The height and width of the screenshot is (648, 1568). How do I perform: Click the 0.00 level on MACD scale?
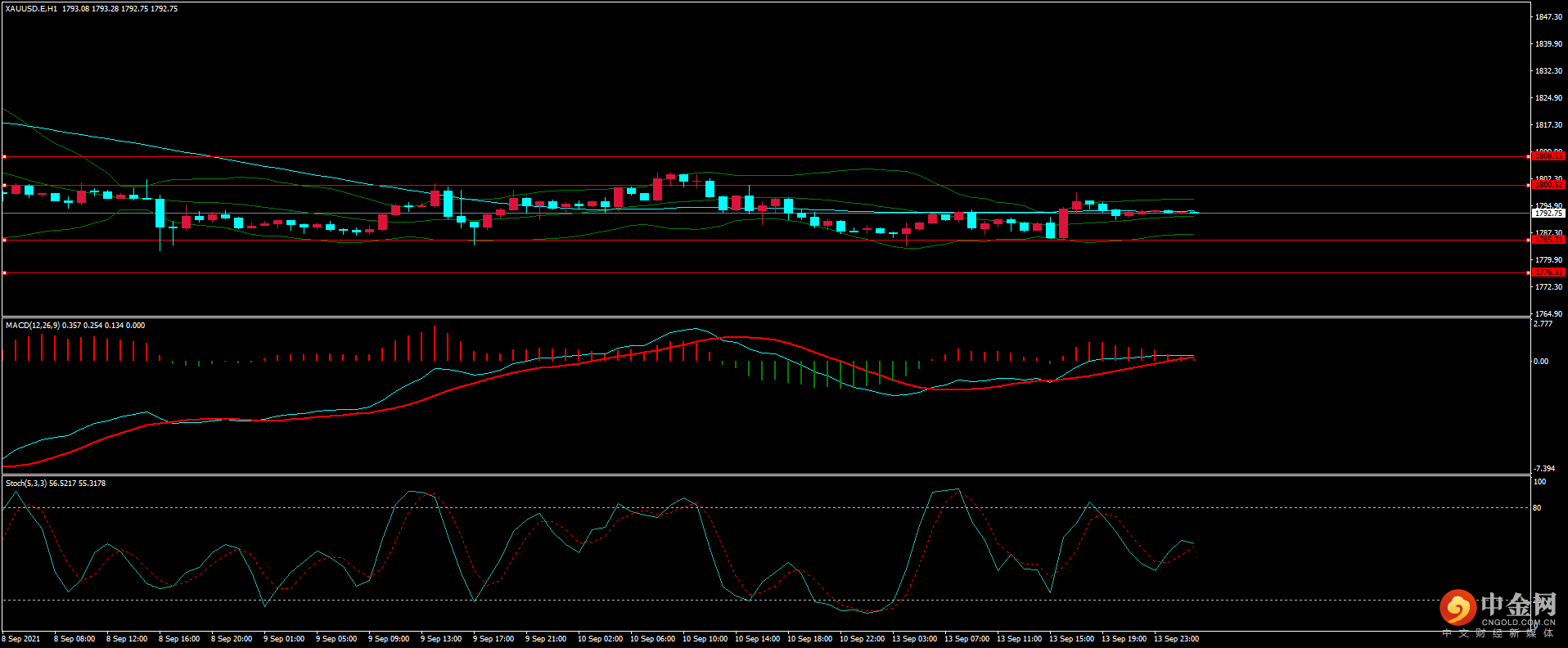(x=1540, y=362)
